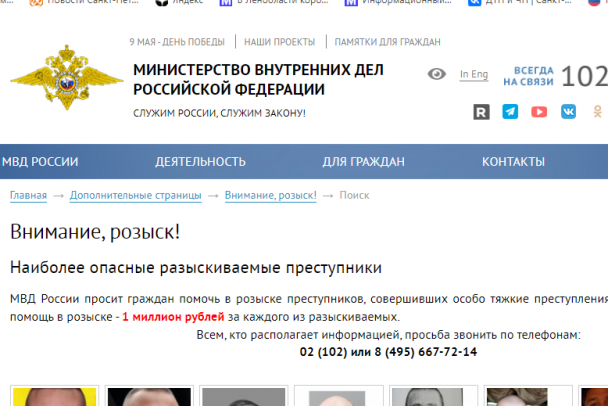Screen dimensions: 608x406
Task: Click the ВСЕГДА НА СВЯЗИ label
Action: 529,76
